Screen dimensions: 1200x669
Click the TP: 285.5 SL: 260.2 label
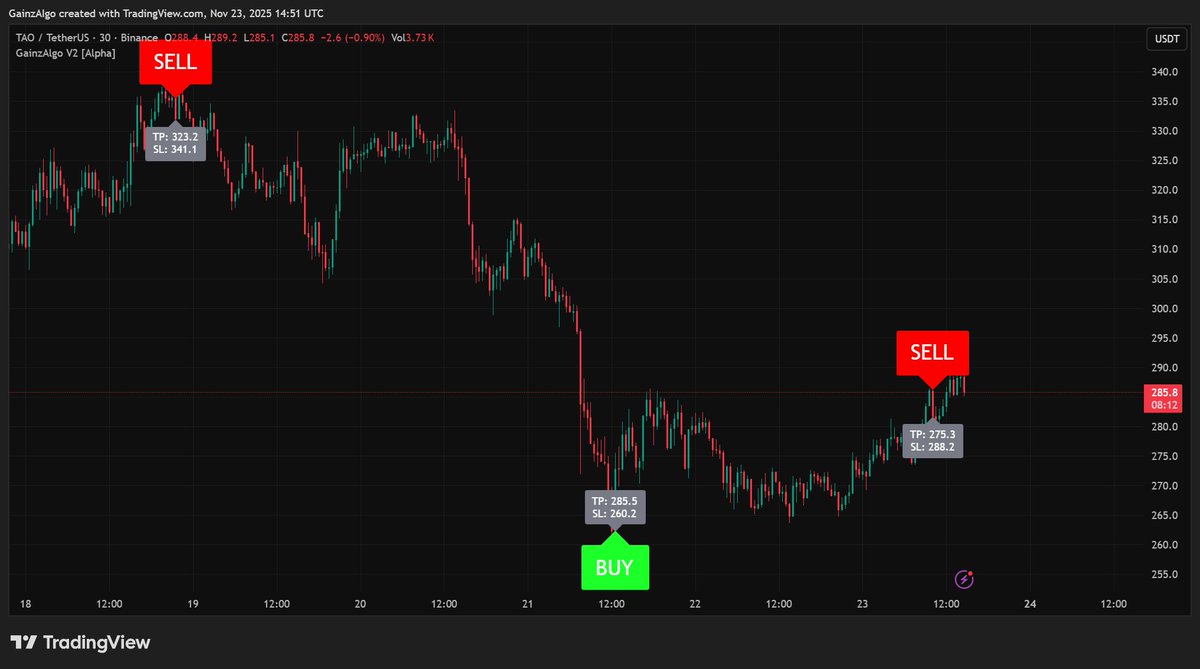(x=614, y=506)
